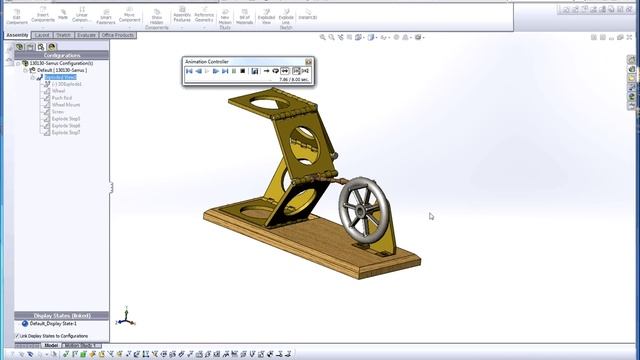Open Reference Geometry tool

click(x=204, y=15)
